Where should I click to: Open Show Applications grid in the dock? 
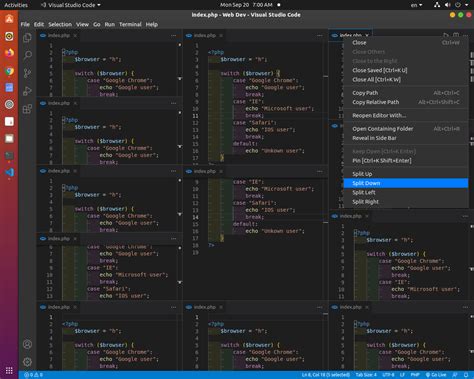point(9,370)
